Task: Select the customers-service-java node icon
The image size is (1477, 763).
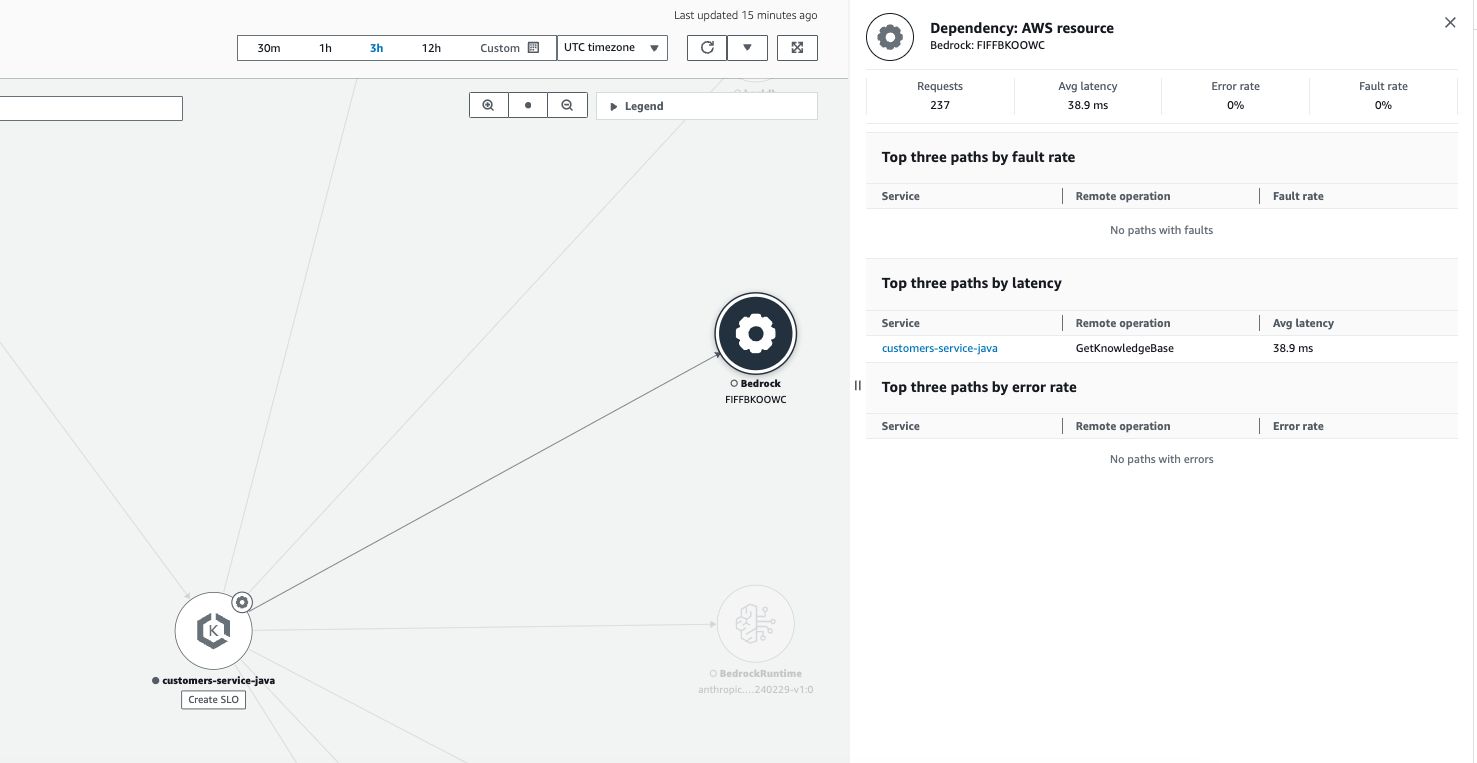Action: tap(213, 630)
